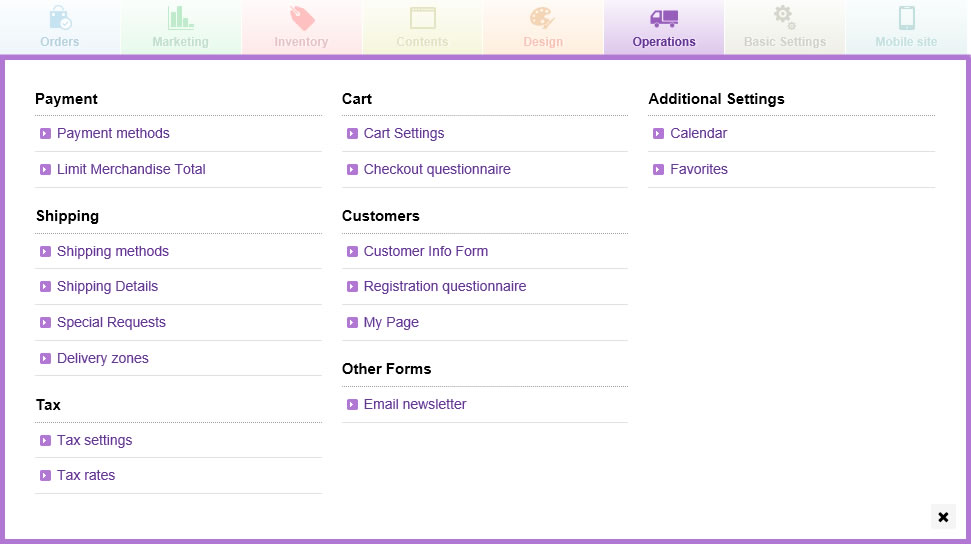This screenshot has width=971, height=550.
Task: Open the Basic Settings gear icon
Action: pyautogui.click(x=785, y=17)
